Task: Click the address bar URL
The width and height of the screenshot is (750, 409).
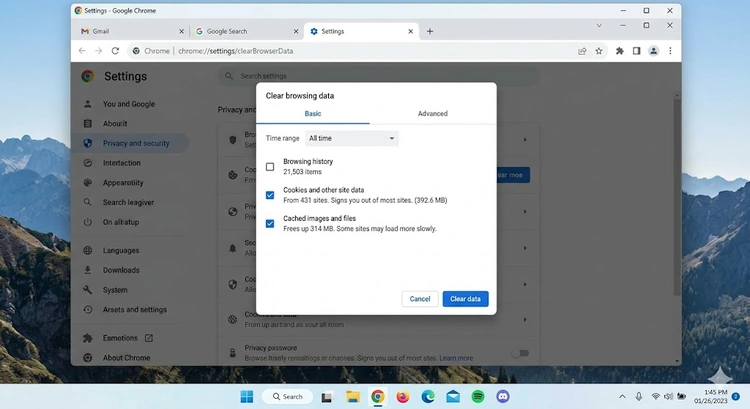Action: (x=236, y=51)
